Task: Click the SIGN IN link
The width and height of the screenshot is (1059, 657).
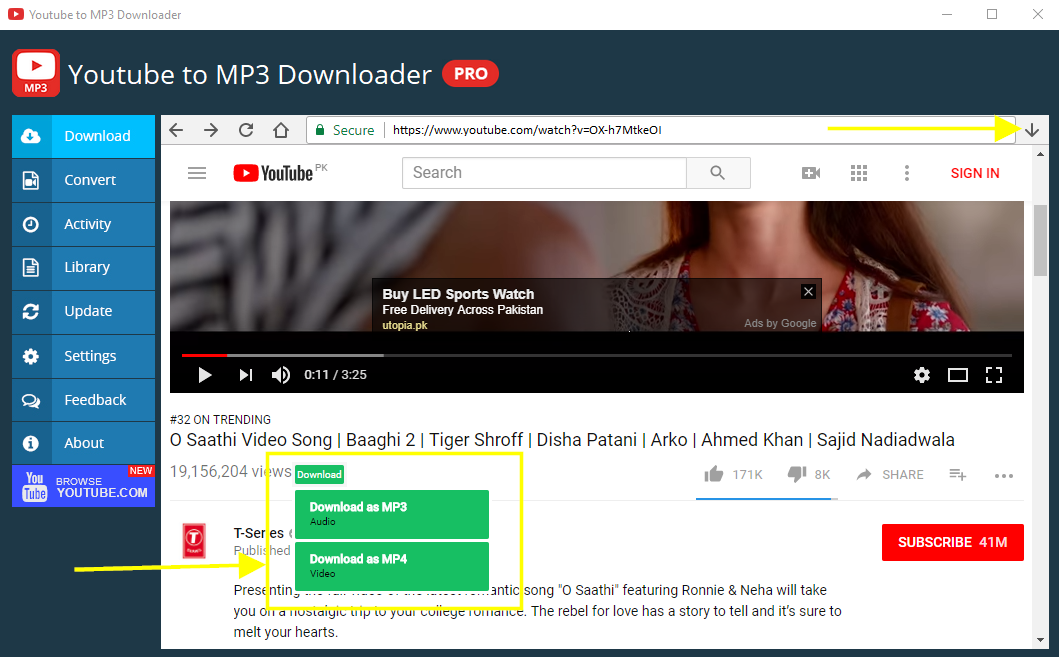Action: click(x=975, y=174)
